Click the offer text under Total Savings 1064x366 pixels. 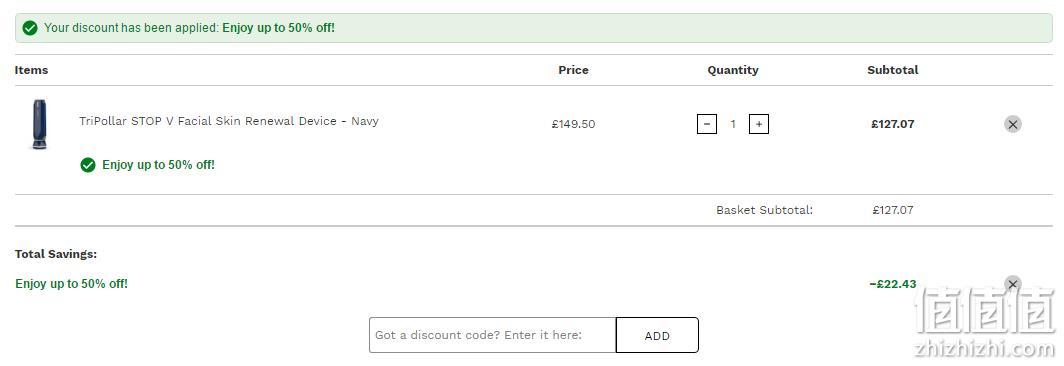click(x=71, y=284)
